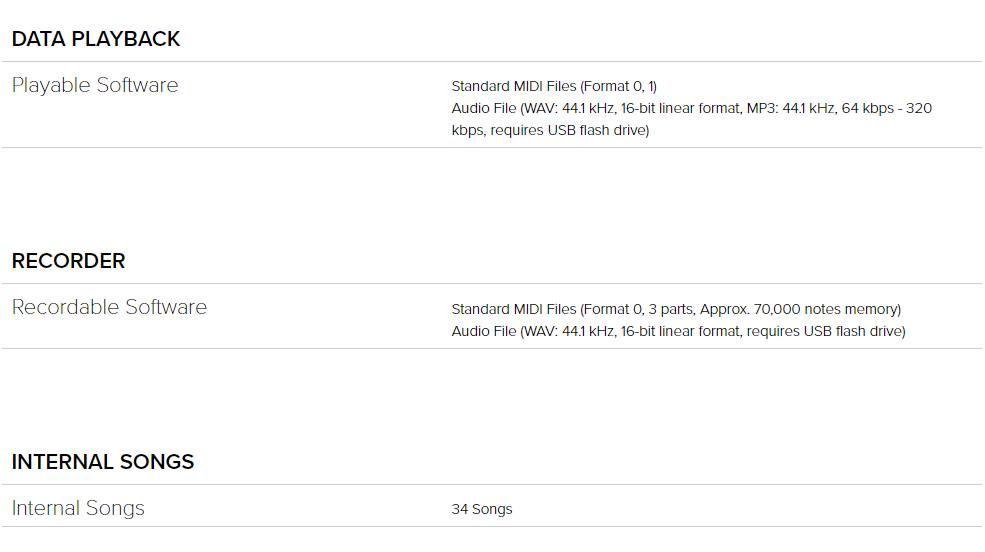Click the 'kbps, requires USB flash drive)' line

pyautogui.click(x=550, y=130)
